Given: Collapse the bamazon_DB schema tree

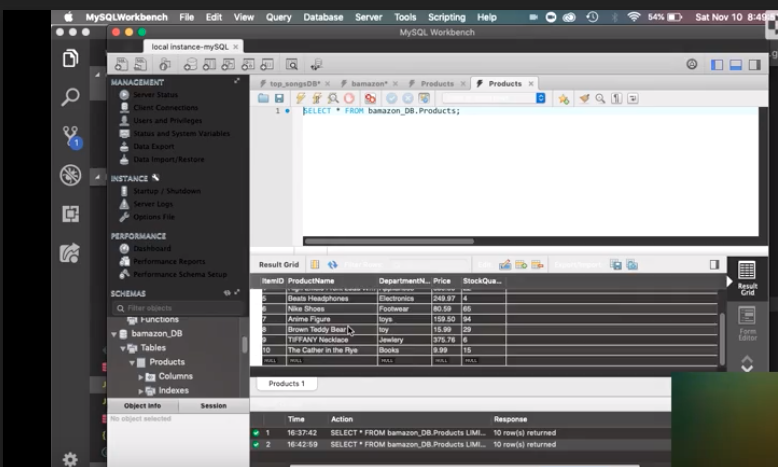Looking at the screenshot, I should (113, 333).
